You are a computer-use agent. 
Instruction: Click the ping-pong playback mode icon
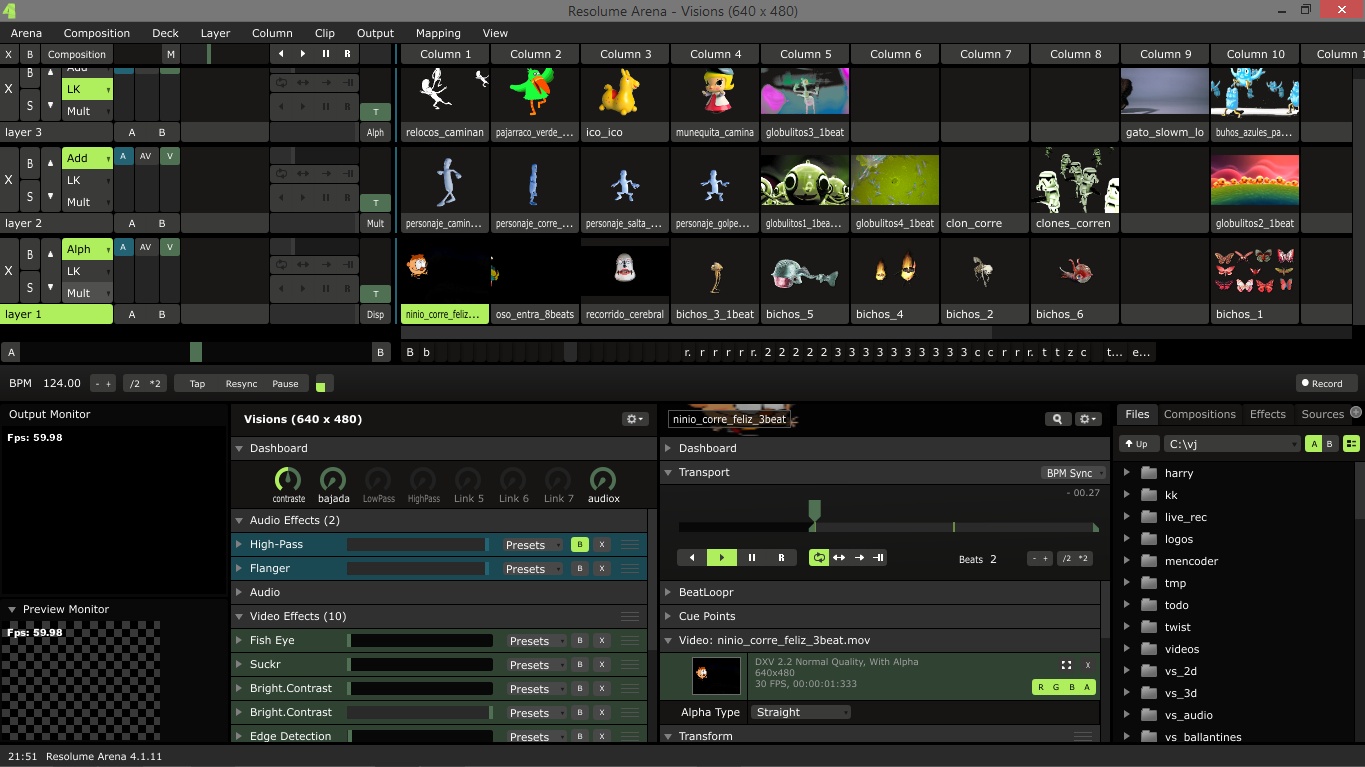(839, 558)
